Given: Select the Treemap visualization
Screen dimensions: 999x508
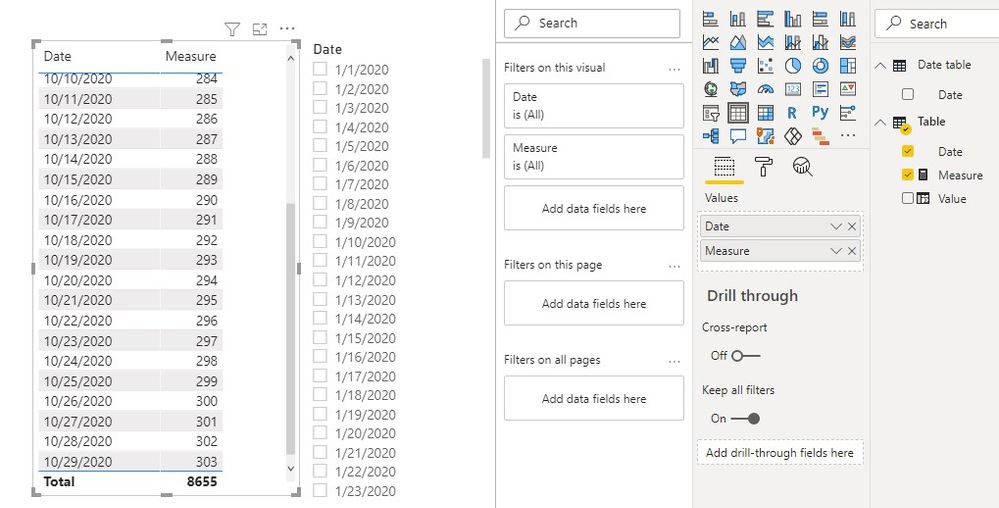Looking at the screenshot, I should tap(847, 65).
